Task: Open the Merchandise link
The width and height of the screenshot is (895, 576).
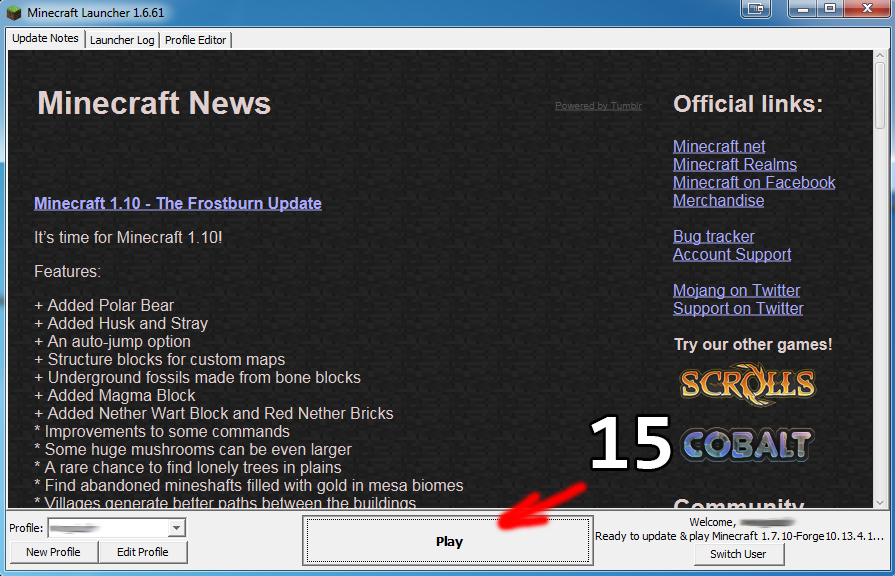Action: pos(718,201)
